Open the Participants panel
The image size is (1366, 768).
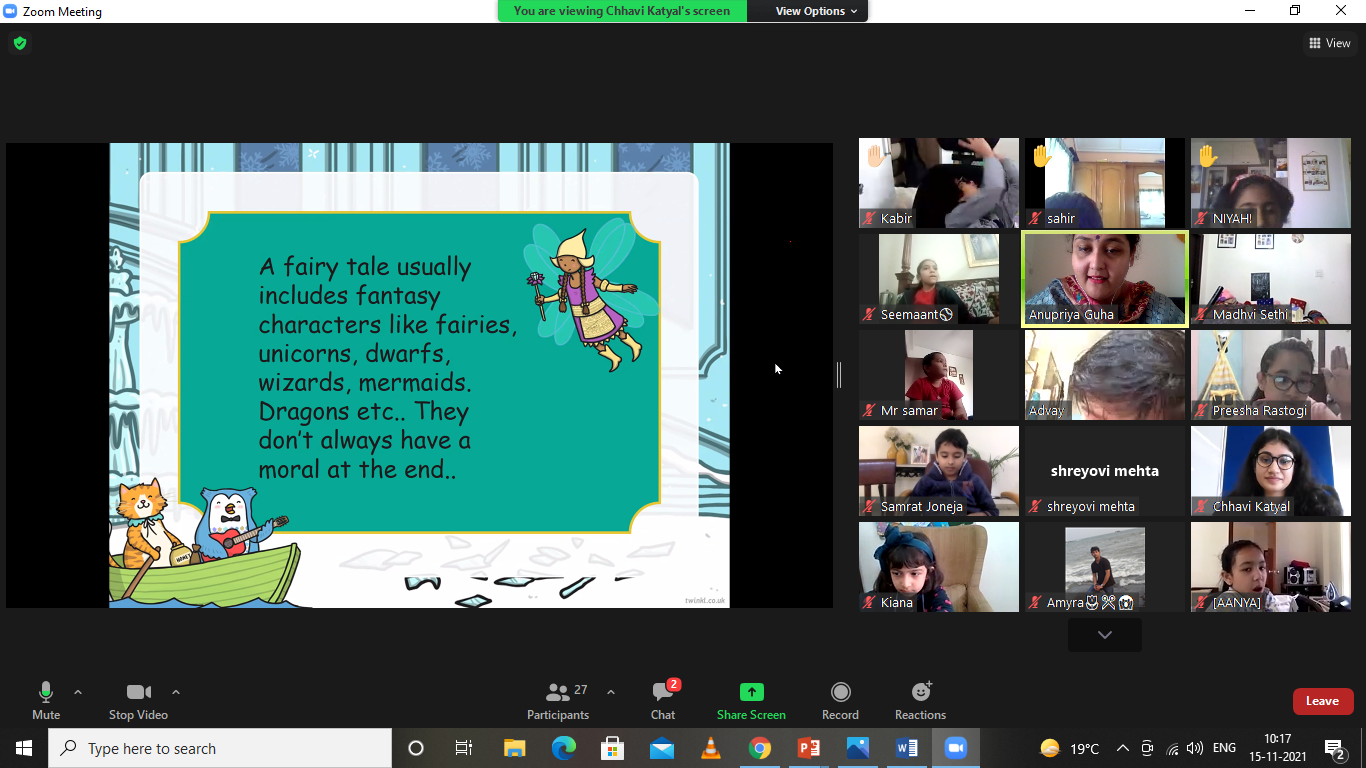558,700
